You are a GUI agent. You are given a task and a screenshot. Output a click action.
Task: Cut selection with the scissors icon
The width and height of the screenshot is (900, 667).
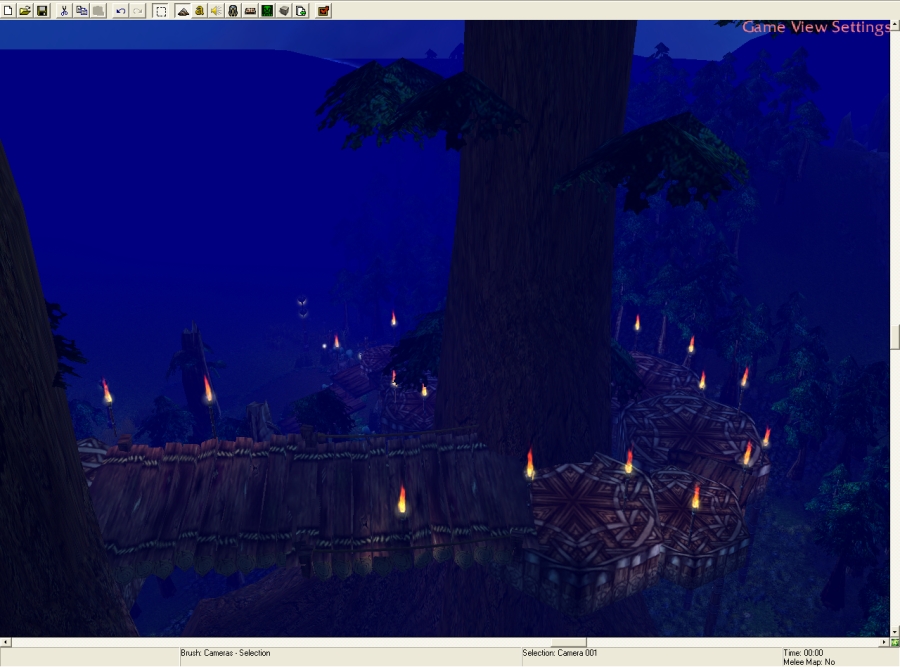tap(64, 10)
